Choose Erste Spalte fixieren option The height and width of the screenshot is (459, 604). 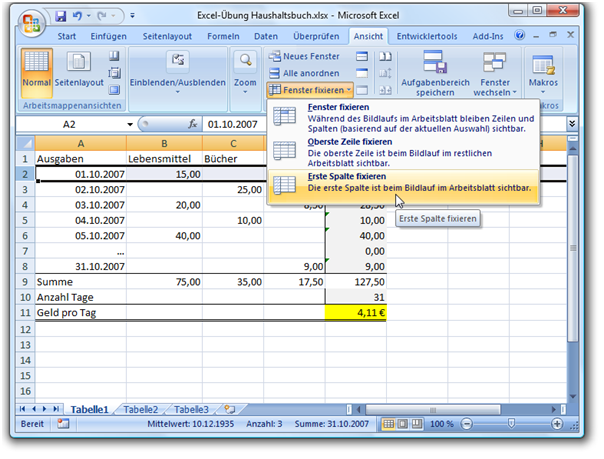click(403, 187)
